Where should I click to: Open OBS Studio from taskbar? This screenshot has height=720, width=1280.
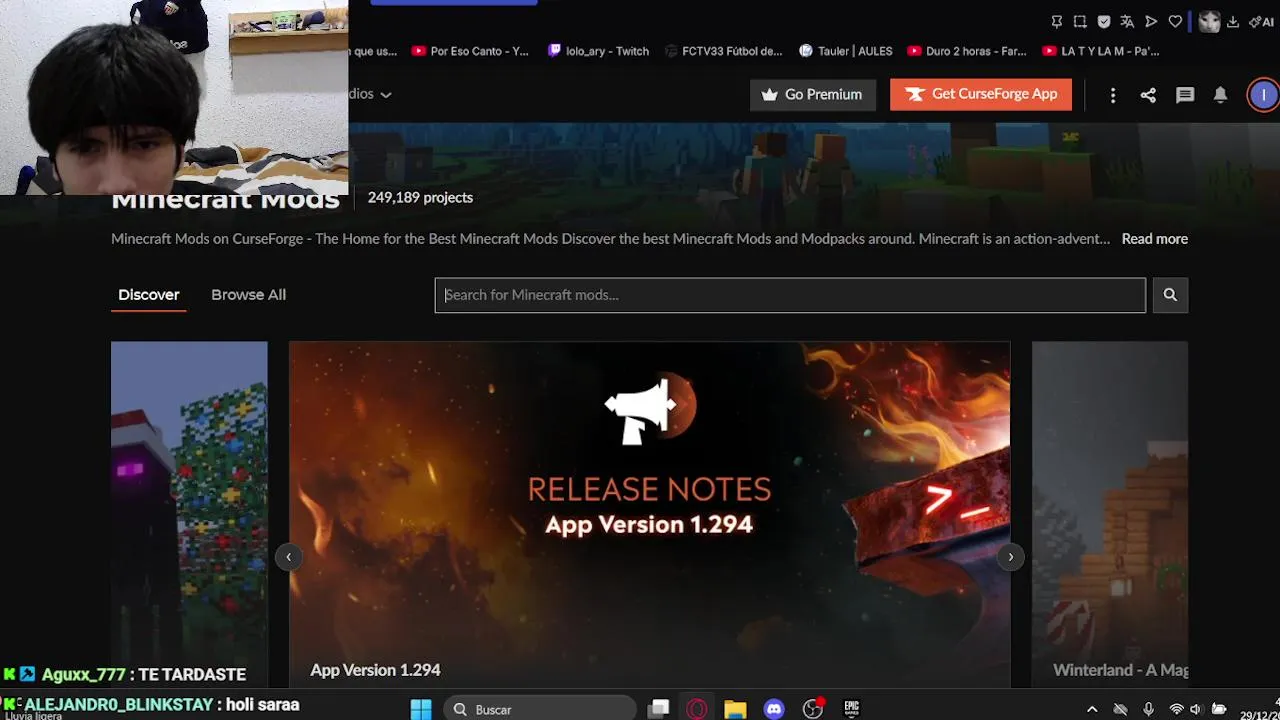(813, 709)
